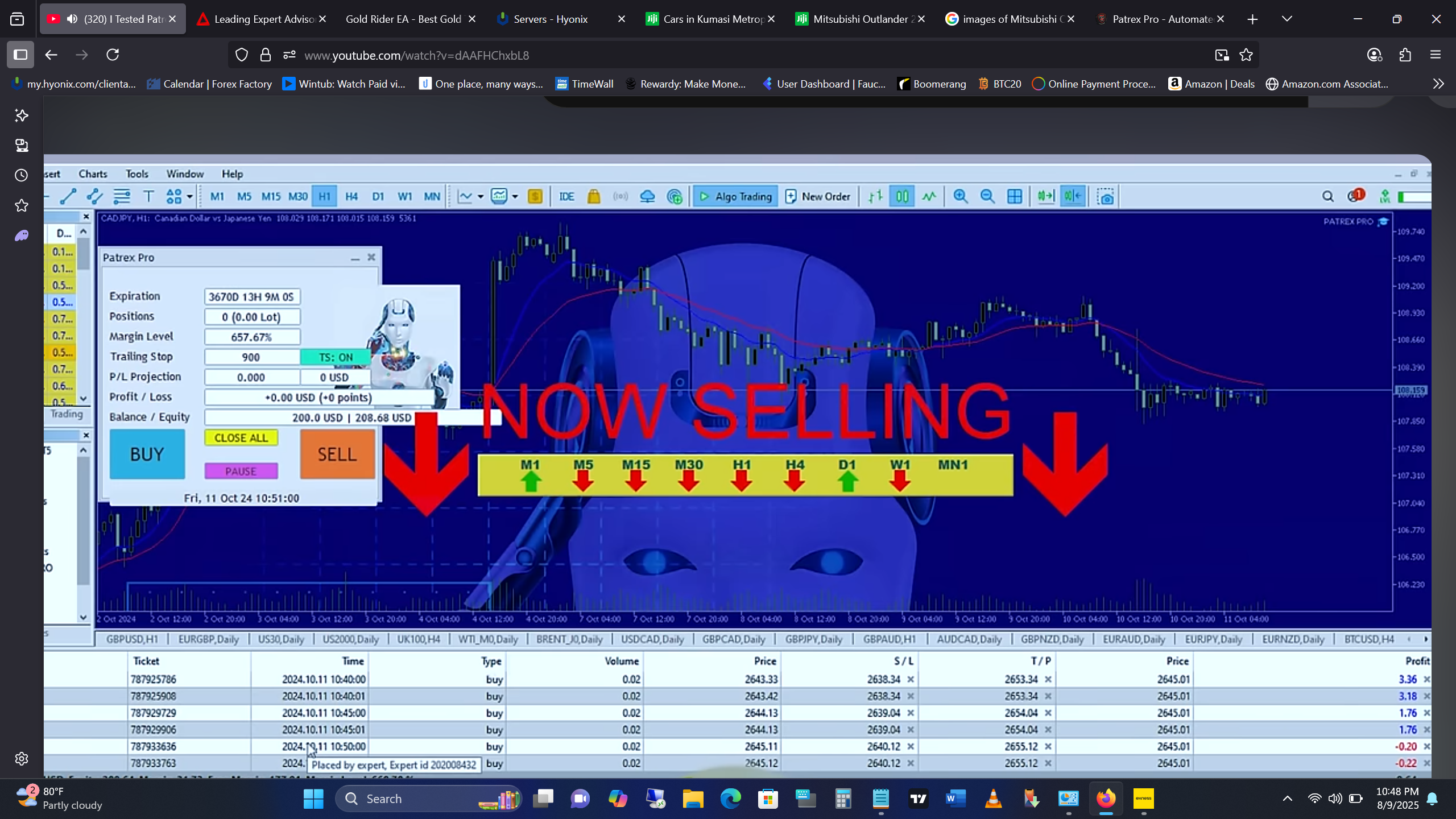Select the H4 timeframe button

point(351,197)
